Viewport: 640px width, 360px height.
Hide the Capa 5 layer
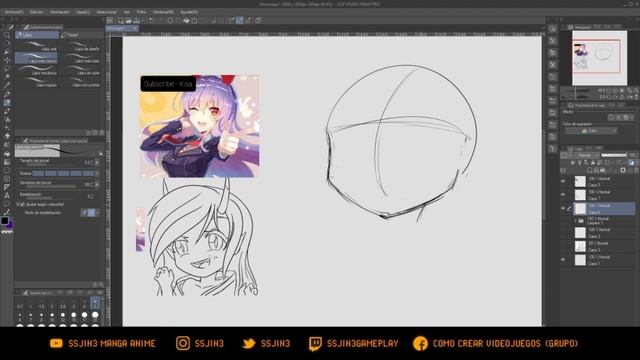(x=563, y=181)
